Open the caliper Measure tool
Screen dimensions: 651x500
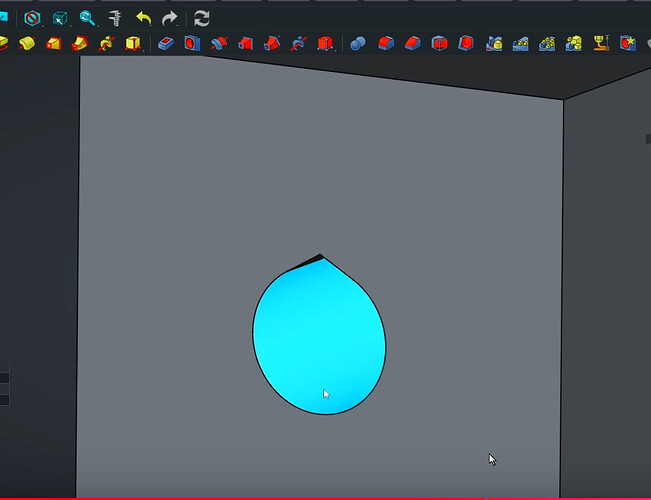[x=115, y=18]
